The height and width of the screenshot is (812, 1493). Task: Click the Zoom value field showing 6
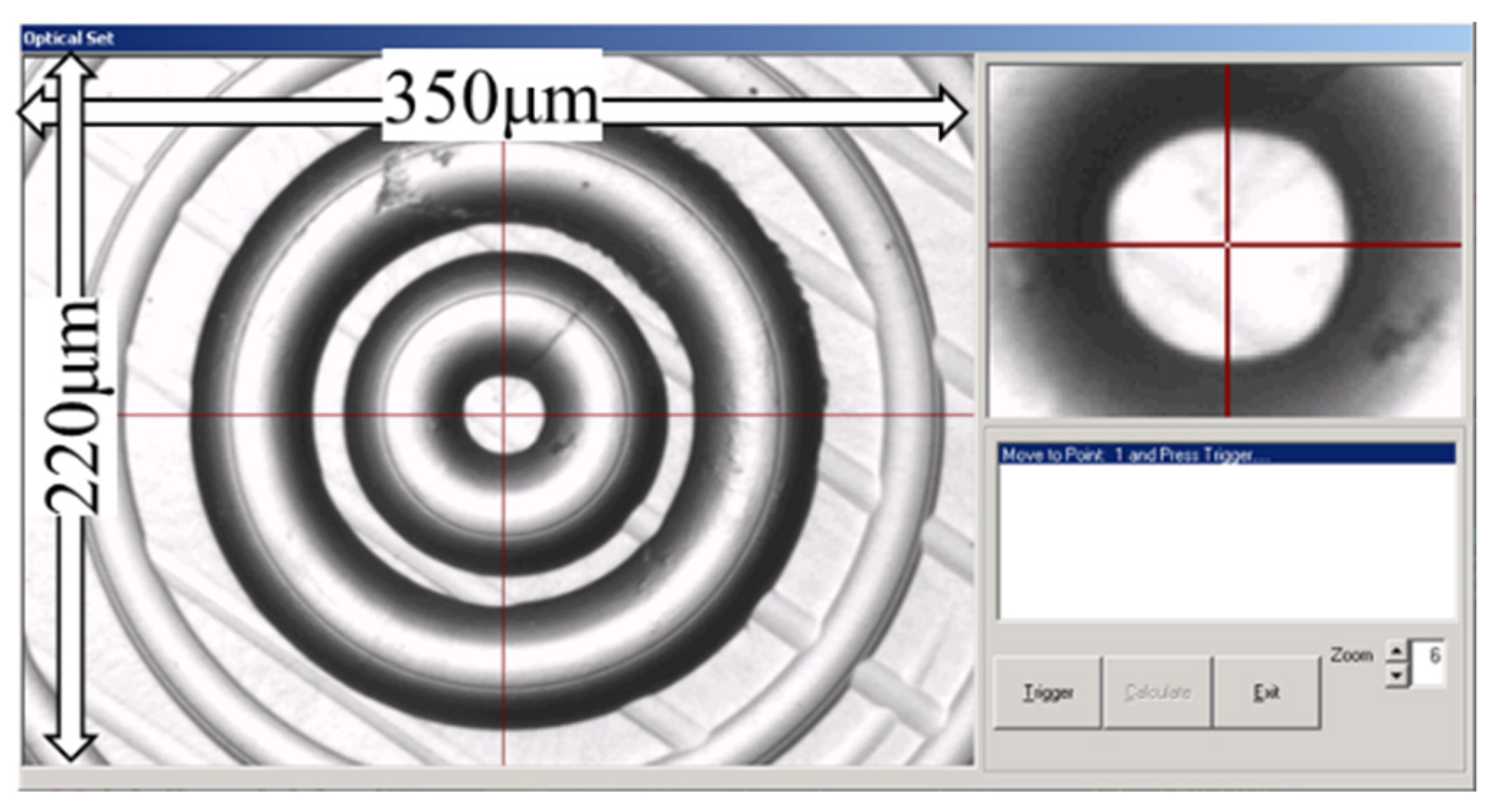tap(1429, 663)
